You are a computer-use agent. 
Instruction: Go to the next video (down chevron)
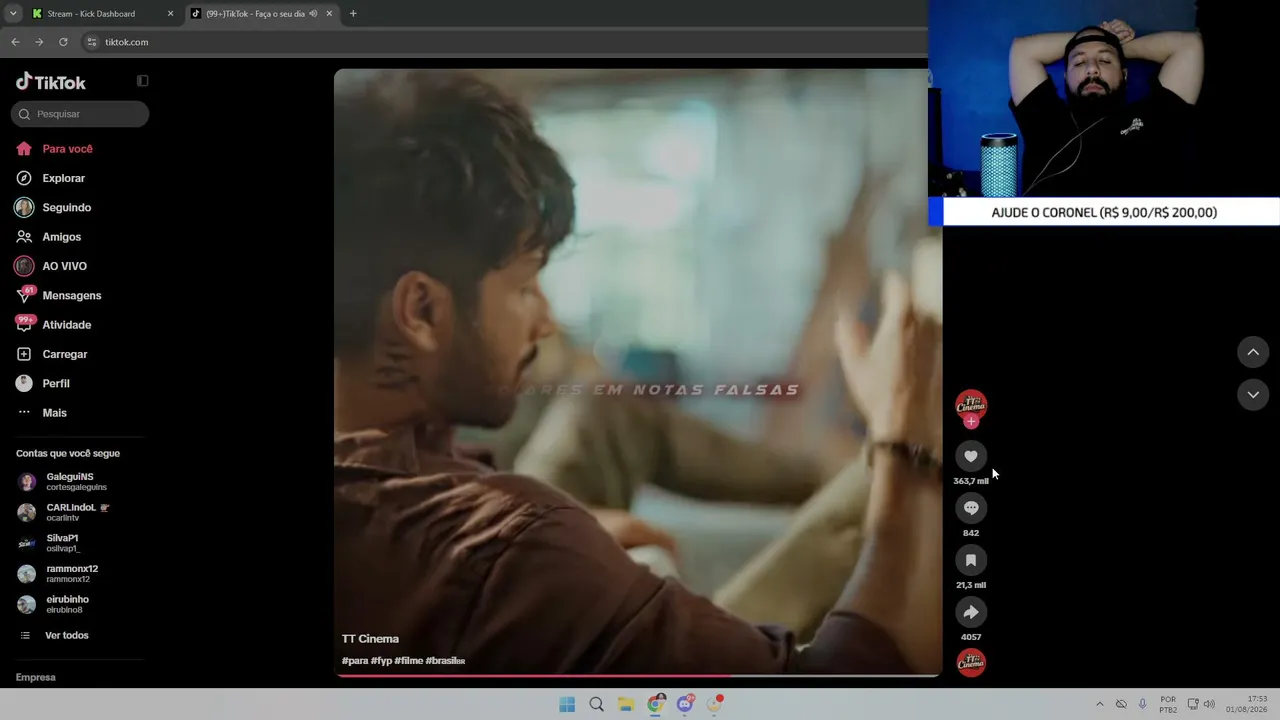click(x=1253, y=395)
